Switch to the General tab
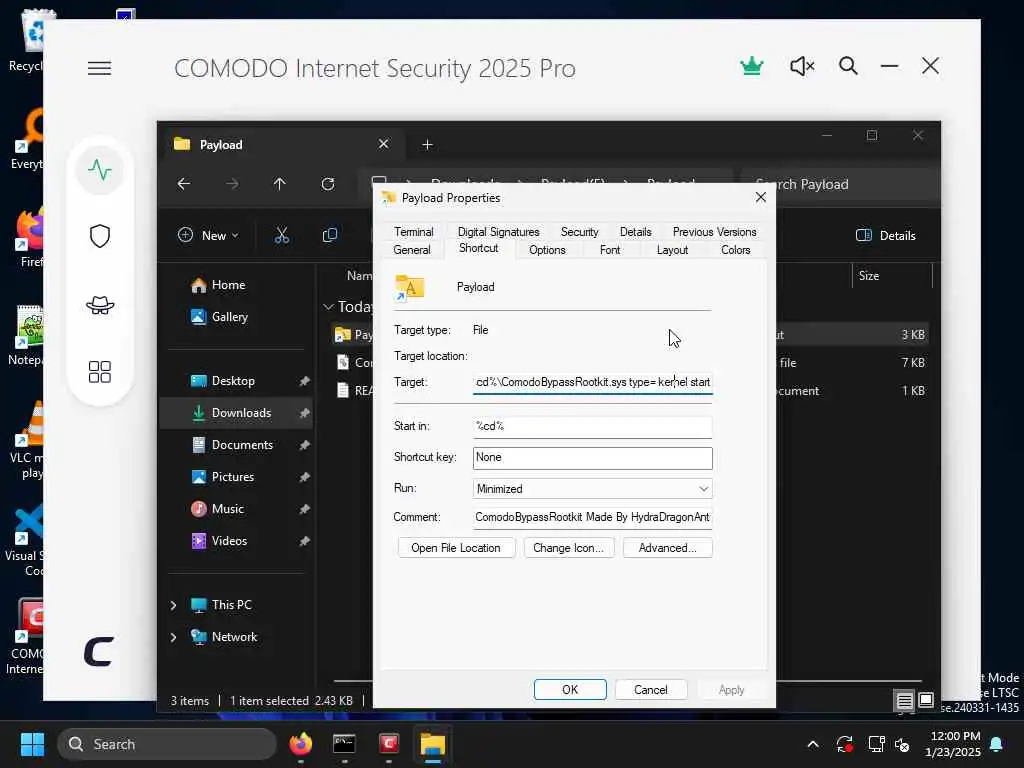 click(x=412, y=249)
